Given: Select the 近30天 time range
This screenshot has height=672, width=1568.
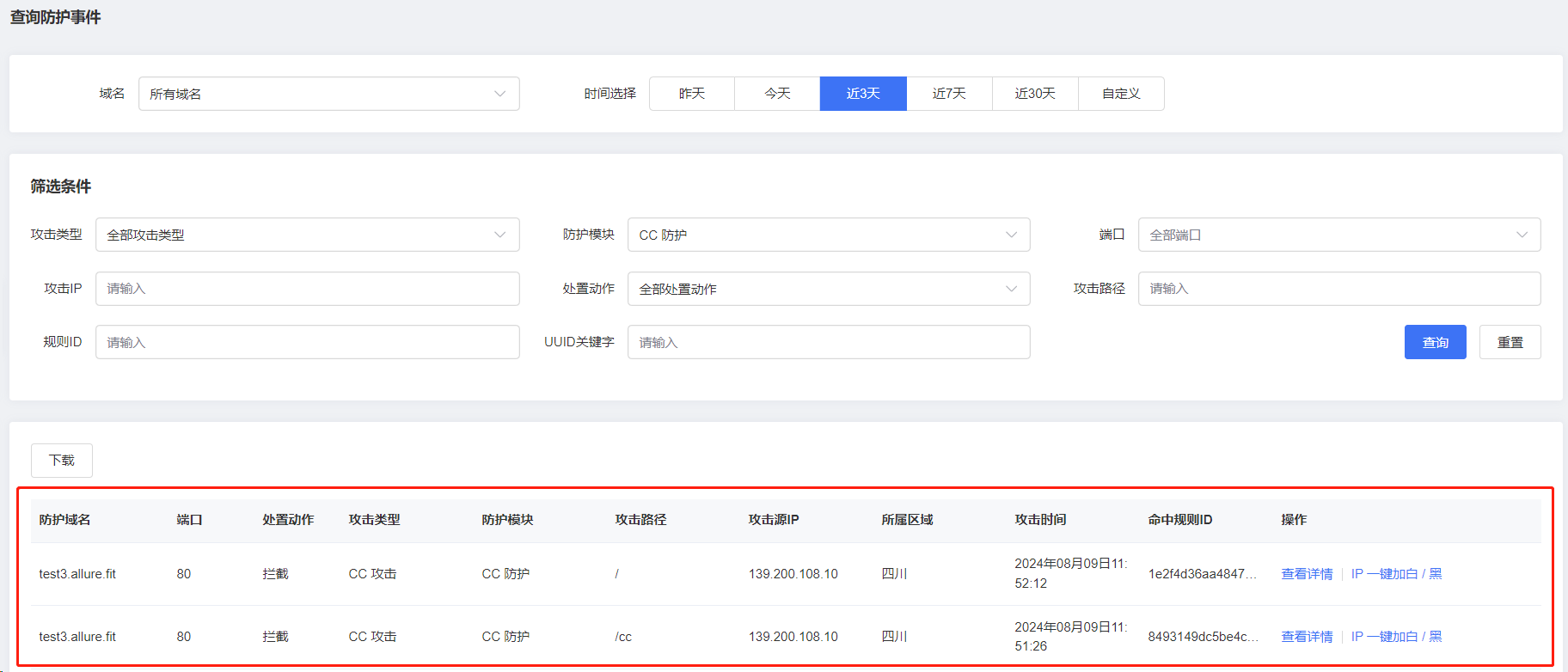Looking at the screenshot, I should point(1035,94).
